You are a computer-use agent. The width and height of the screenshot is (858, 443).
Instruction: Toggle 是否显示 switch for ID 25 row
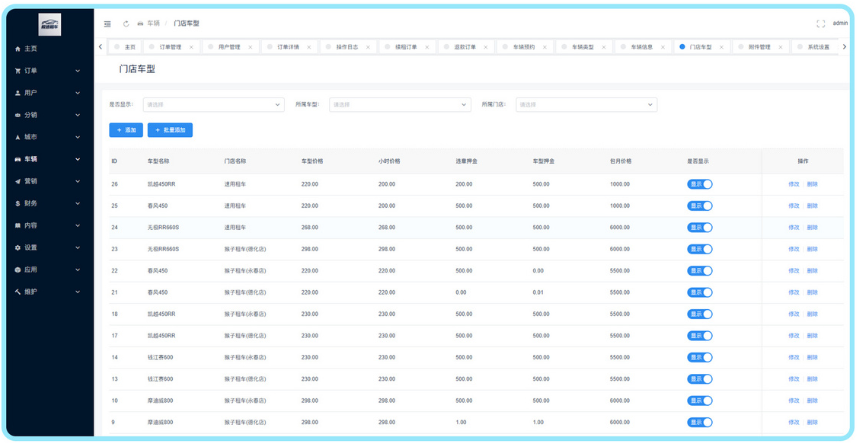700,206
